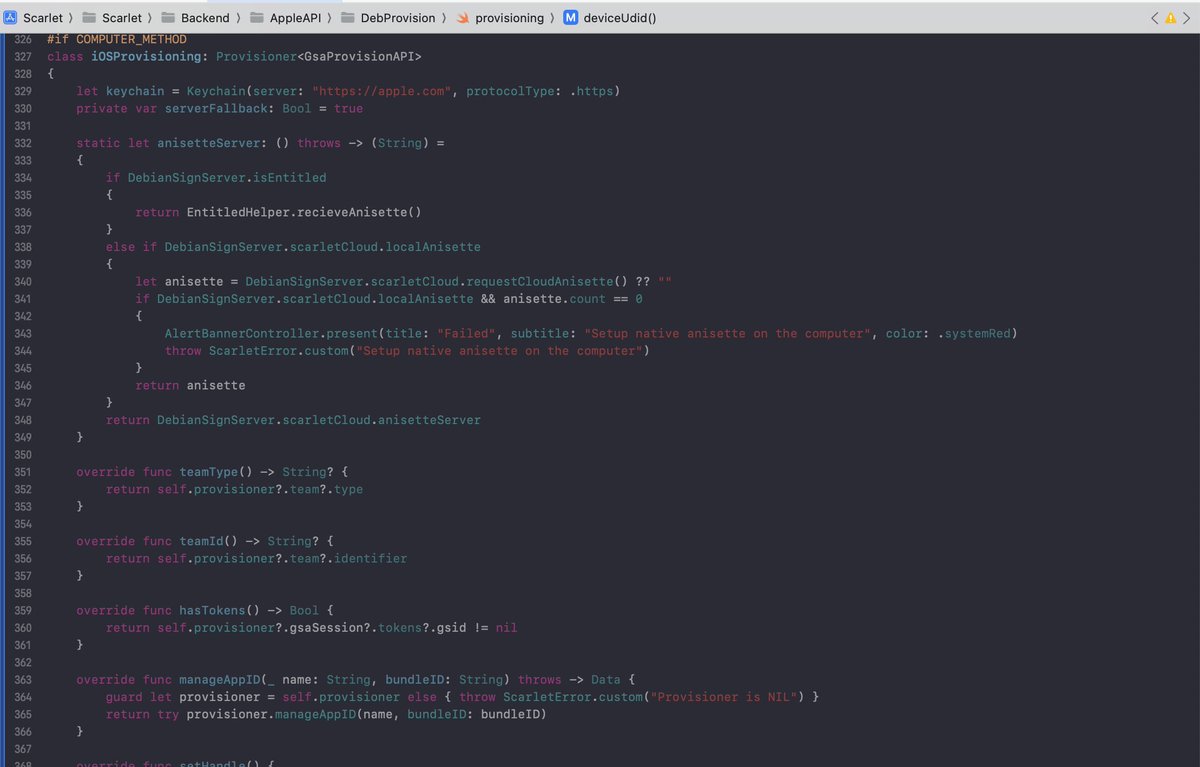Click 'return anisette' on line 346
Image resolution: width=1200 pixels, height=767 pixels.
pos(190,385)
